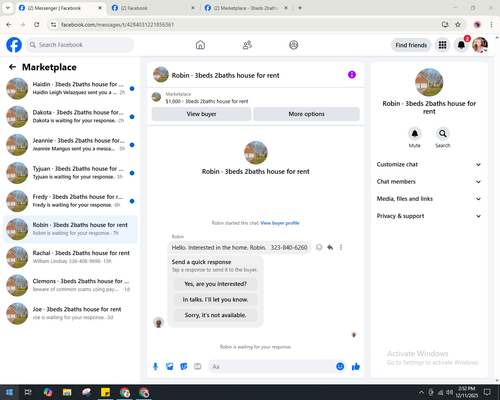The height and width of the screenshot is (400, 500).
Task: React to Robin's message with emoji icon
Action: pyautogui.click(x=319, y=247)
